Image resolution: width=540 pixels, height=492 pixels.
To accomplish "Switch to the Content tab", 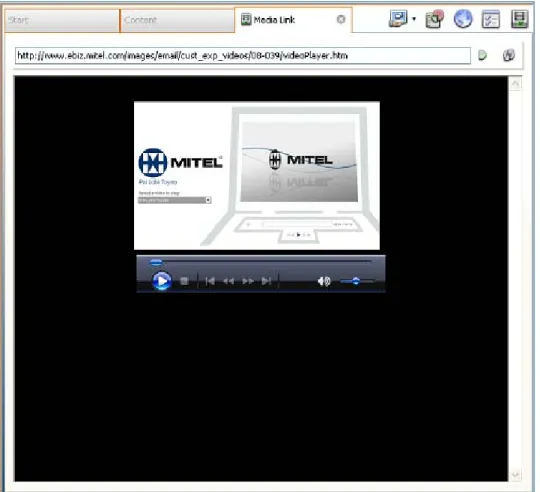I will click(x=177, y=20).
